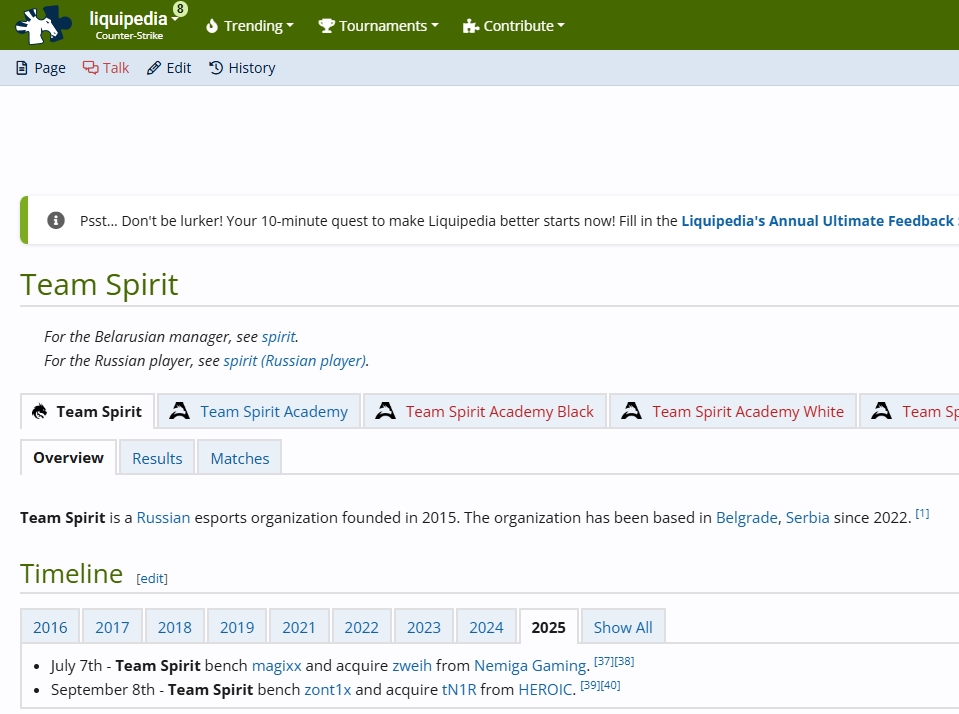Click the Liquipedia's Annual Ultimate Feedback link
959x714 pixels.
point(817,221)
